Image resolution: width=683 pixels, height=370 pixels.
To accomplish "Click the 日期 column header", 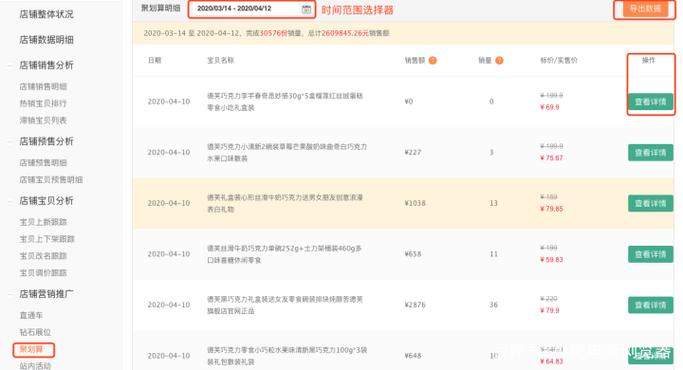I will [x=155, y=60].
